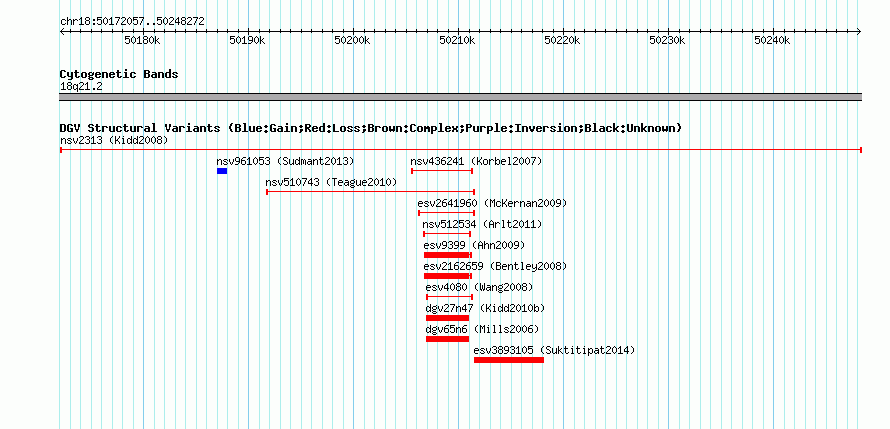This screenshot has height=429, width=890.
Task: Click the 50230k ruler tick label
Action: (x=667, y=40)
